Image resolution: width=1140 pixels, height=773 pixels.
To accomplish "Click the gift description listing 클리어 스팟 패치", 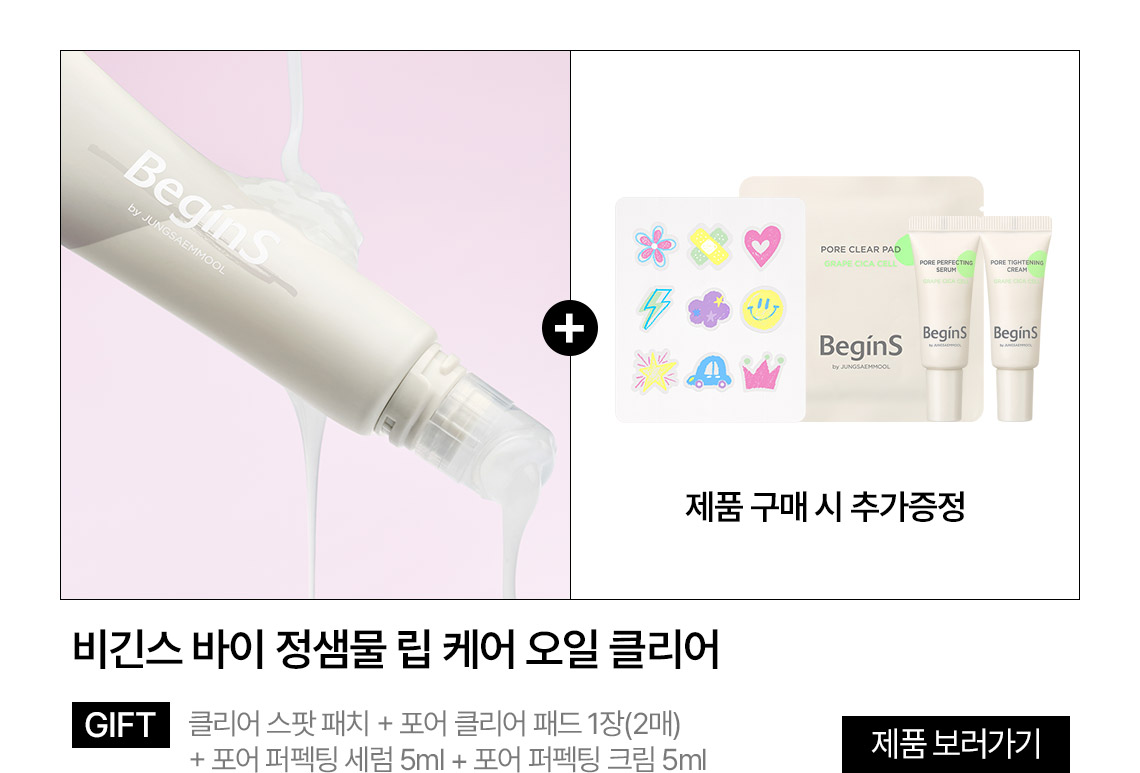I will click(x=447, y=741).
